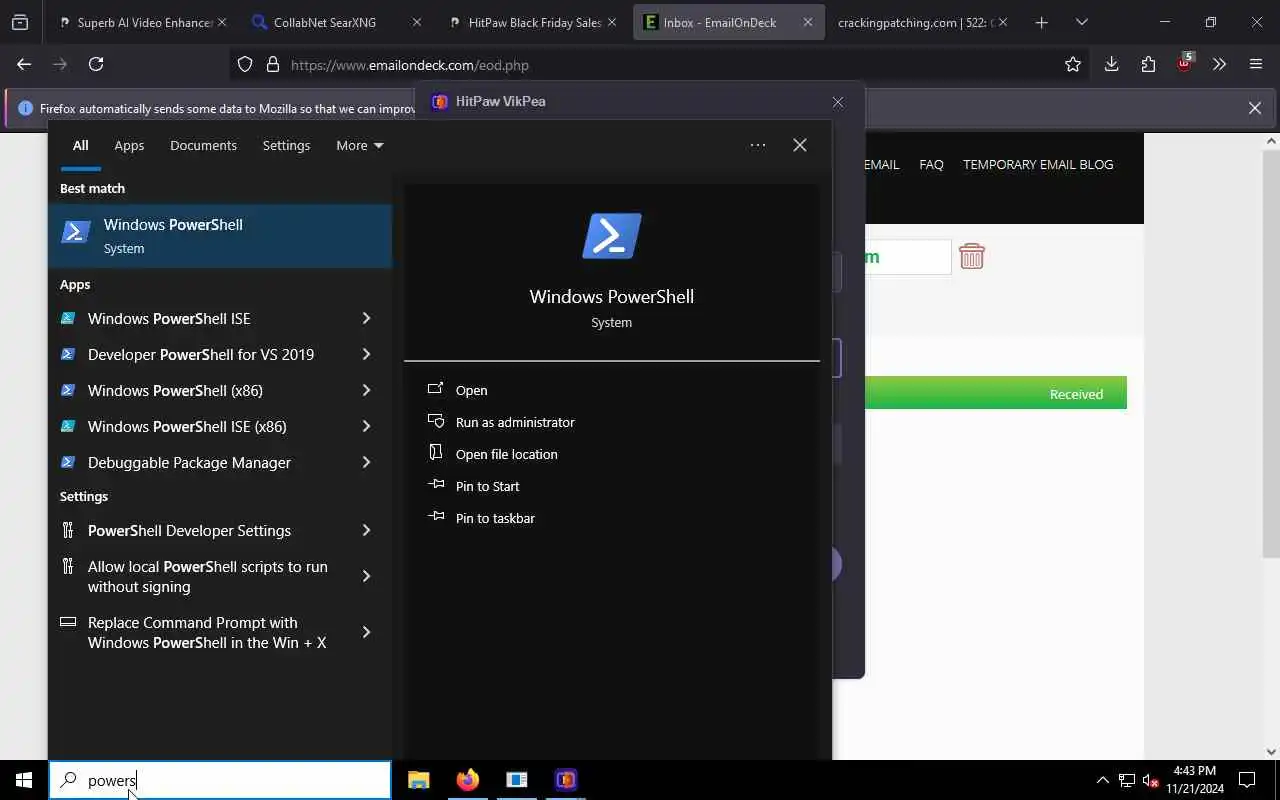1280x800 pixels.
Task: Expand Developer PowerShell for VS 2019 arrow
Action: (x=366, y=354)
